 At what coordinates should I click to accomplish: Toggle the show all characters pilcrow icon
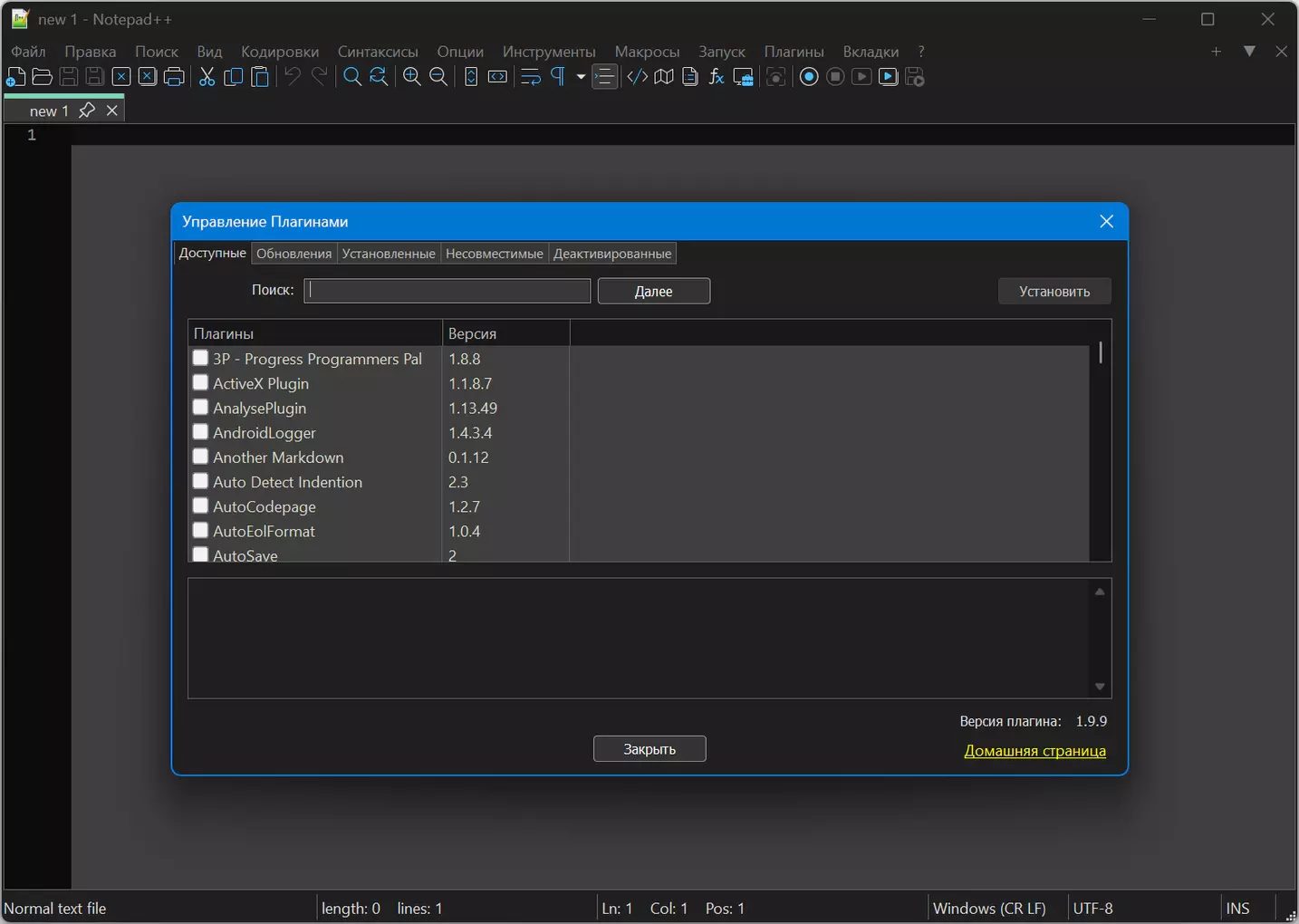point(558,77)
